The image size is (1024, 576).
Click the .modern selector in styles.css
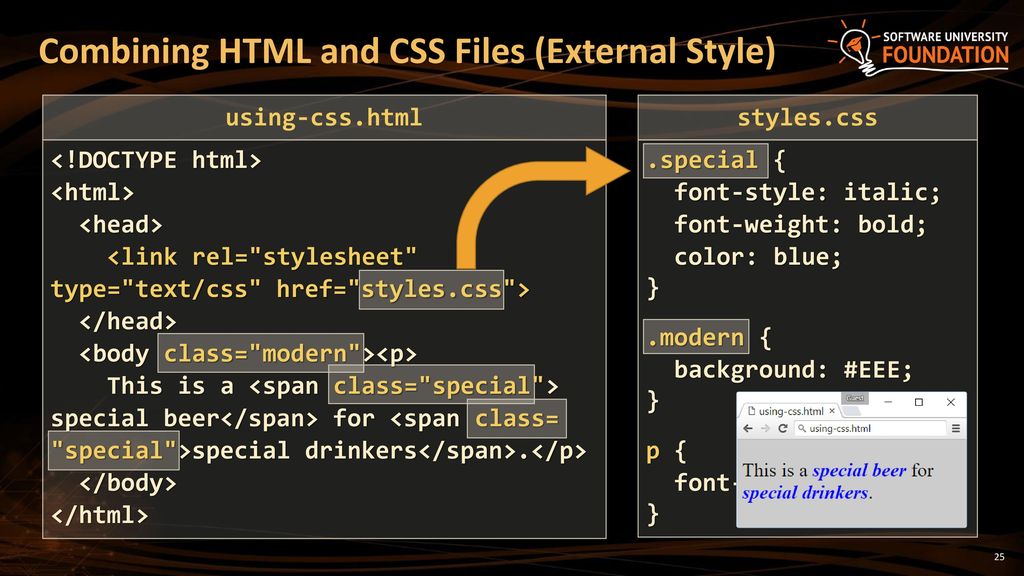[x=696, y=337]
